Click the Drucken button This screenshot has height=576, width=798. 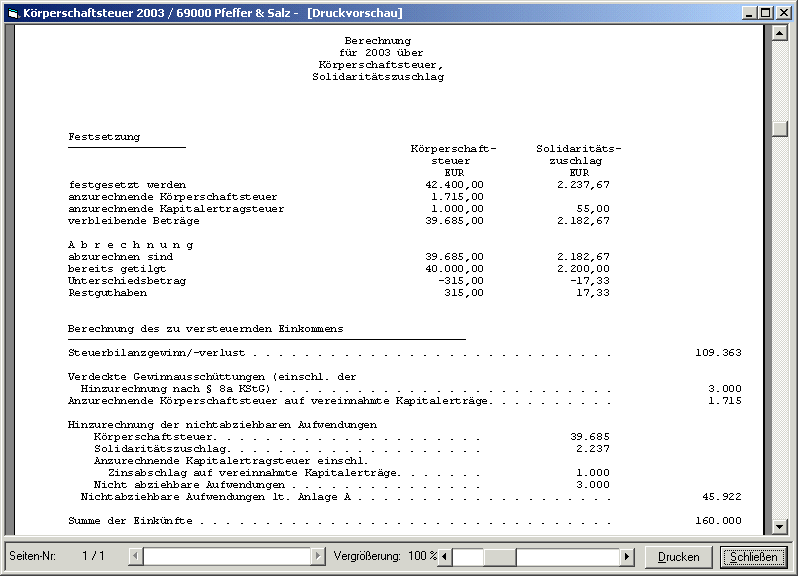click(x=678, y=557)
